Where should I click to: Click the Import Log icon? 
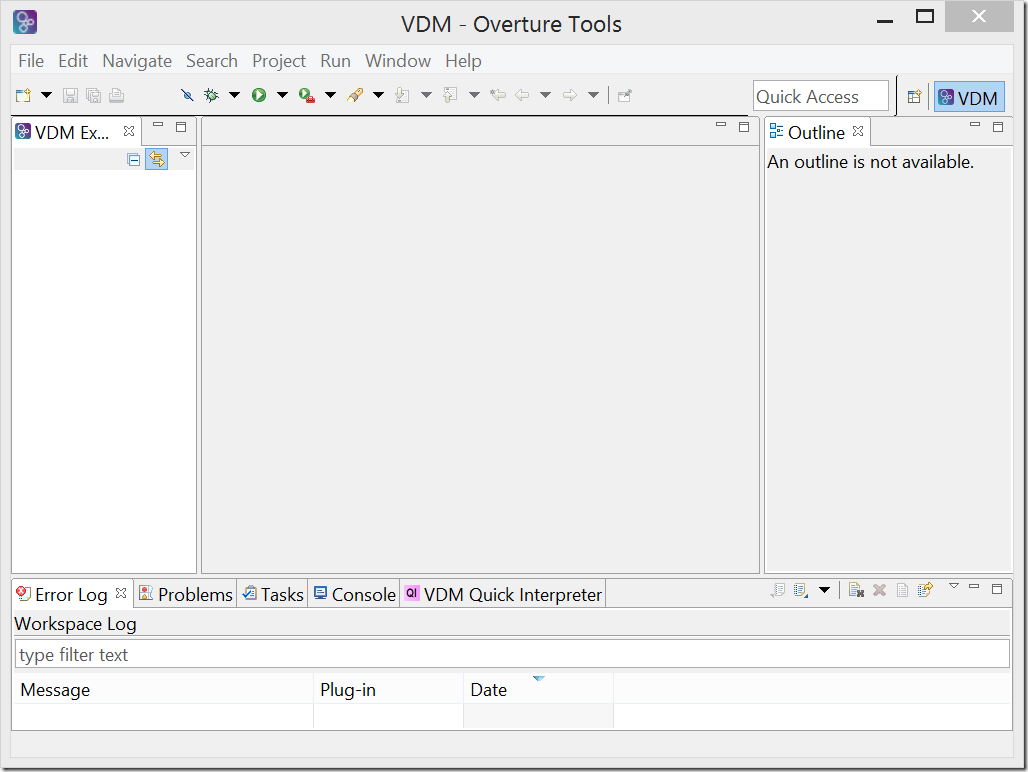click(x=801, y=590)
